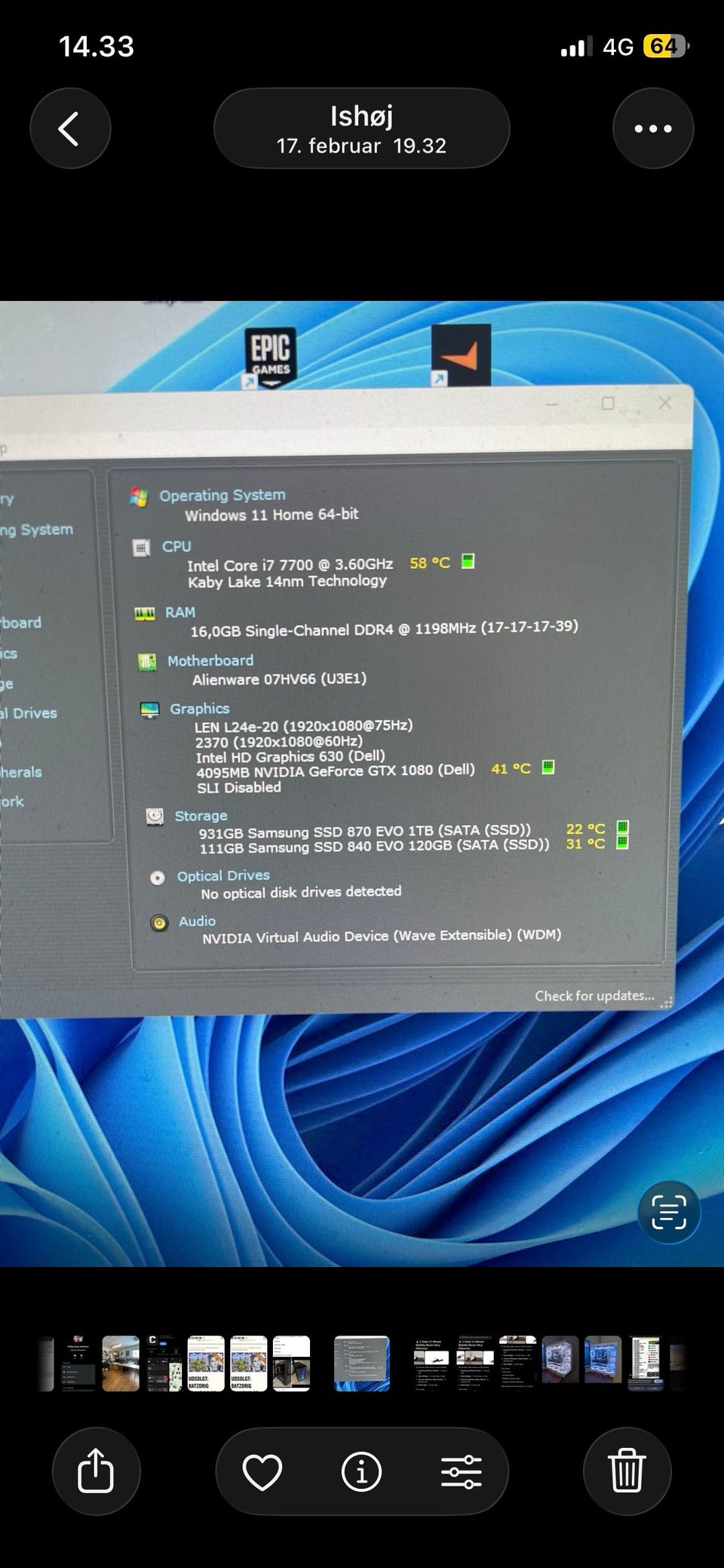Tap the Epic Games shortcut in photo
The image size is (724, 1568).
pos(270,358)
